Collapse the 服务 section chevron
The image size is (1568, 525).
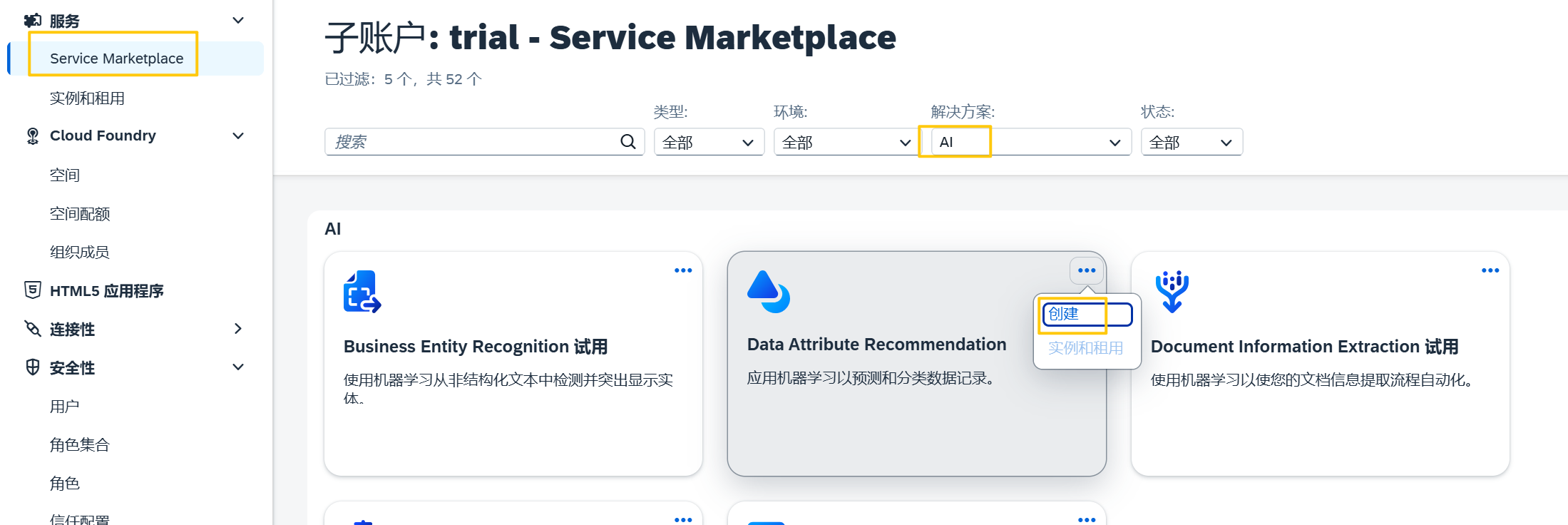pyautogui.click(x=238, y=20)
